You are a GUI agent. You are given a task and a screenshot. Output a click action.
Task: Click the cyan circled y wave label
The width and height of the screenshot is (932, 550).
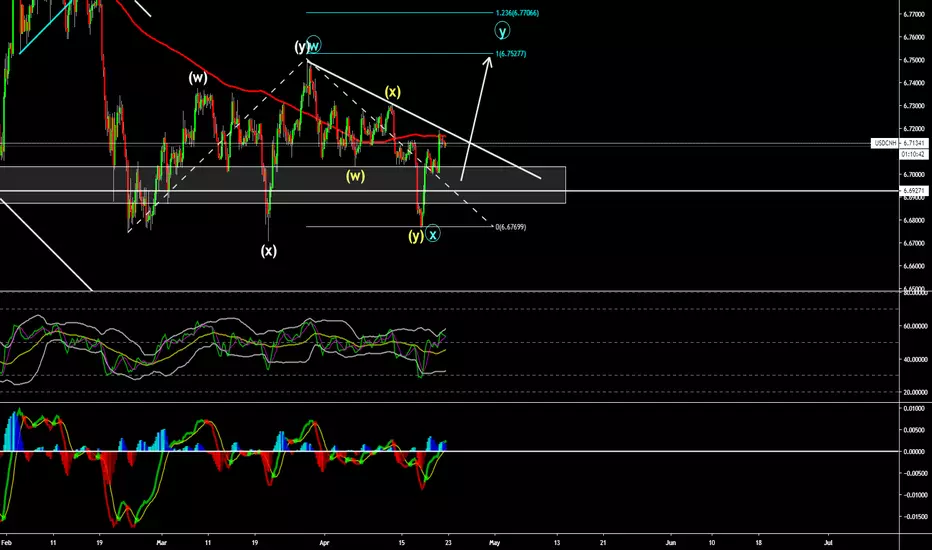tap(502, 30)
